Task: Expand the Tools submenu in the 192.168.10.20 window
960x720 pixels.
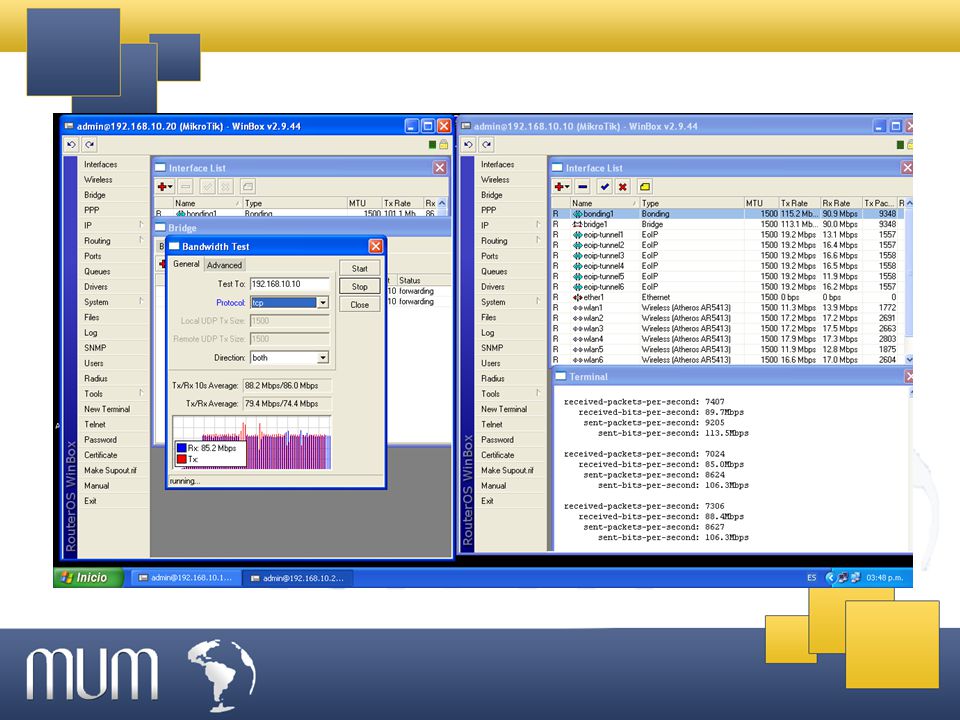Action: [141, 394]
